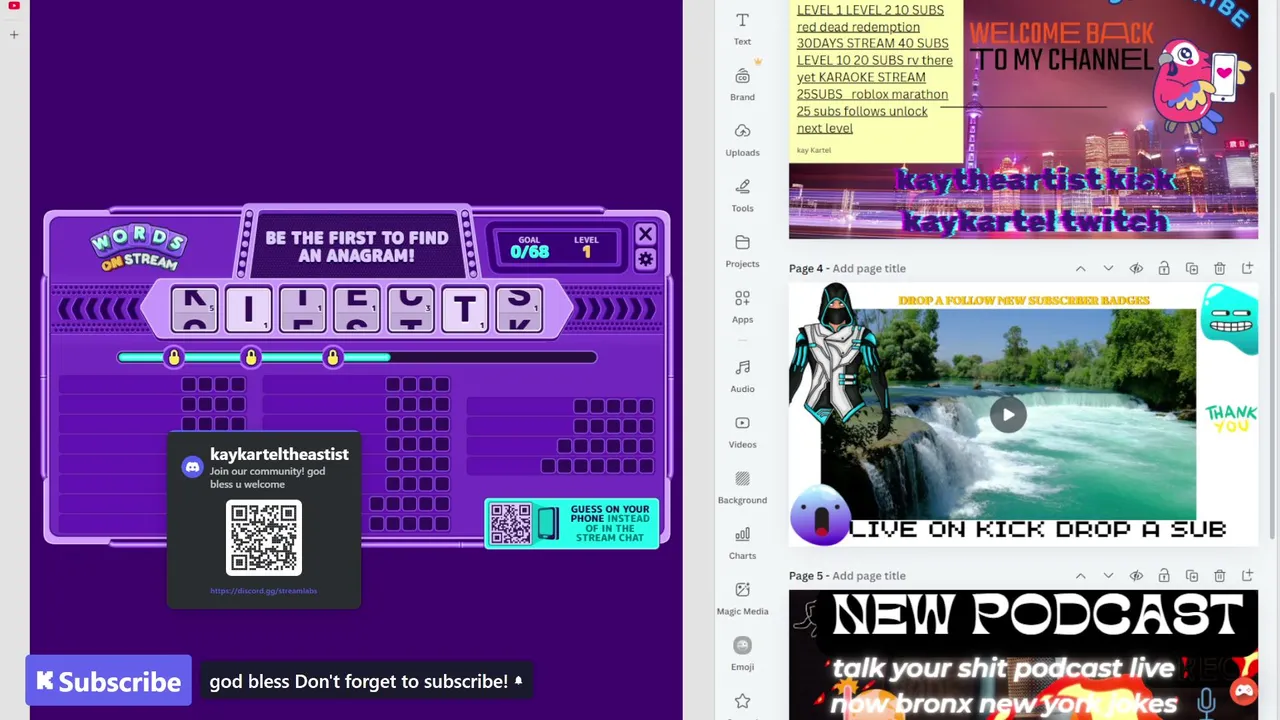Screen dimensions: 1280x720
Task: Delete Page 5 with the trash icon
Action: [x=1220, y=575]
